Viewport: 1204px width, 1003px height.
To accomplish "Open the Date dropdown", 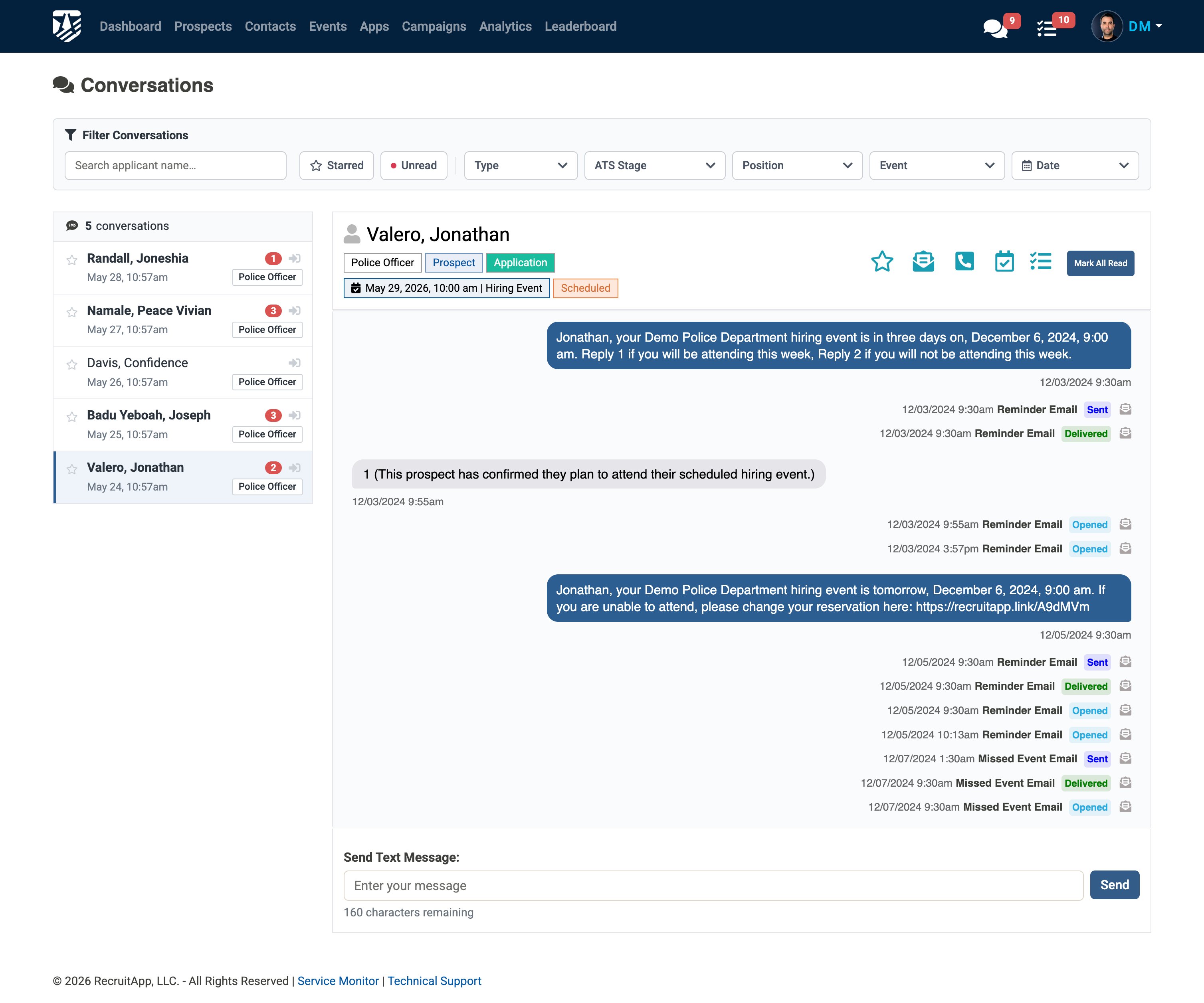I will [x=1075, y=166].
